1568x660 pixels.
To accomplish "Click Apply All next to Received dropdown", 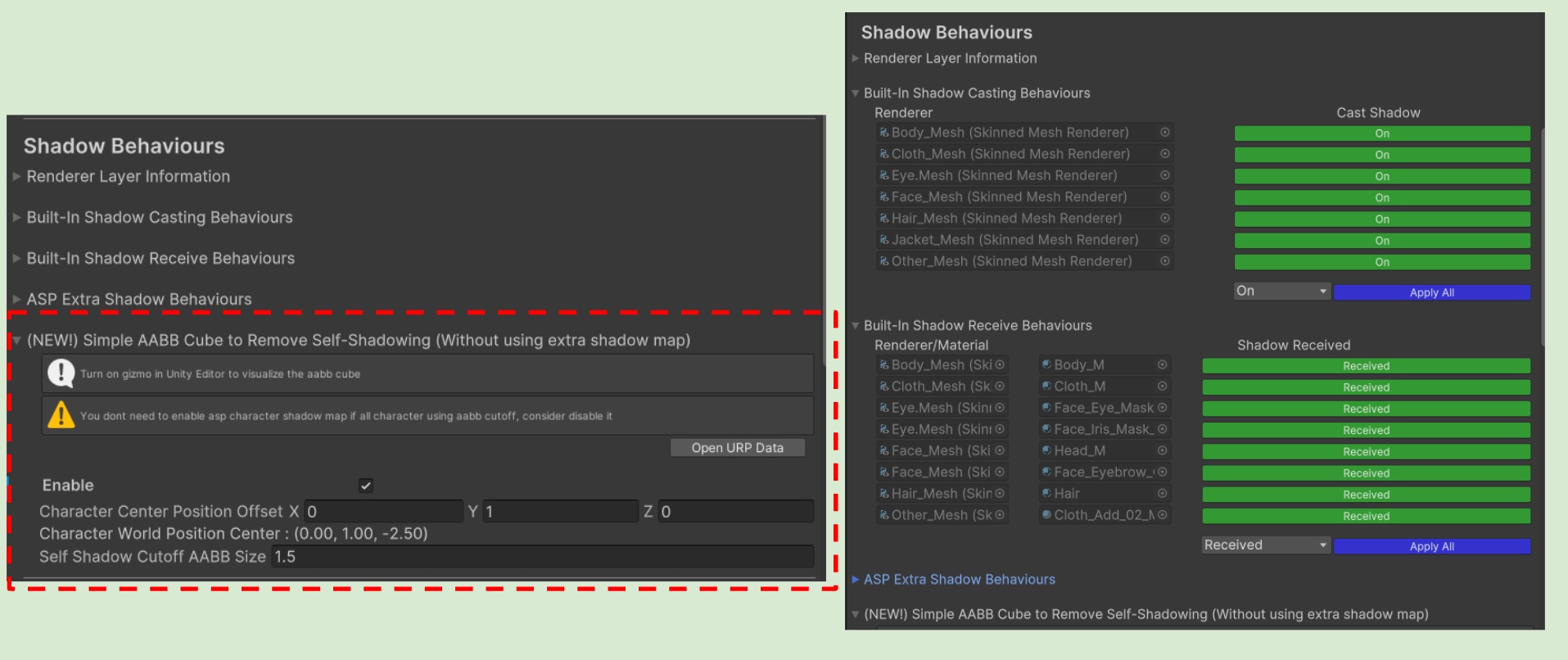I will [1431, 546].
